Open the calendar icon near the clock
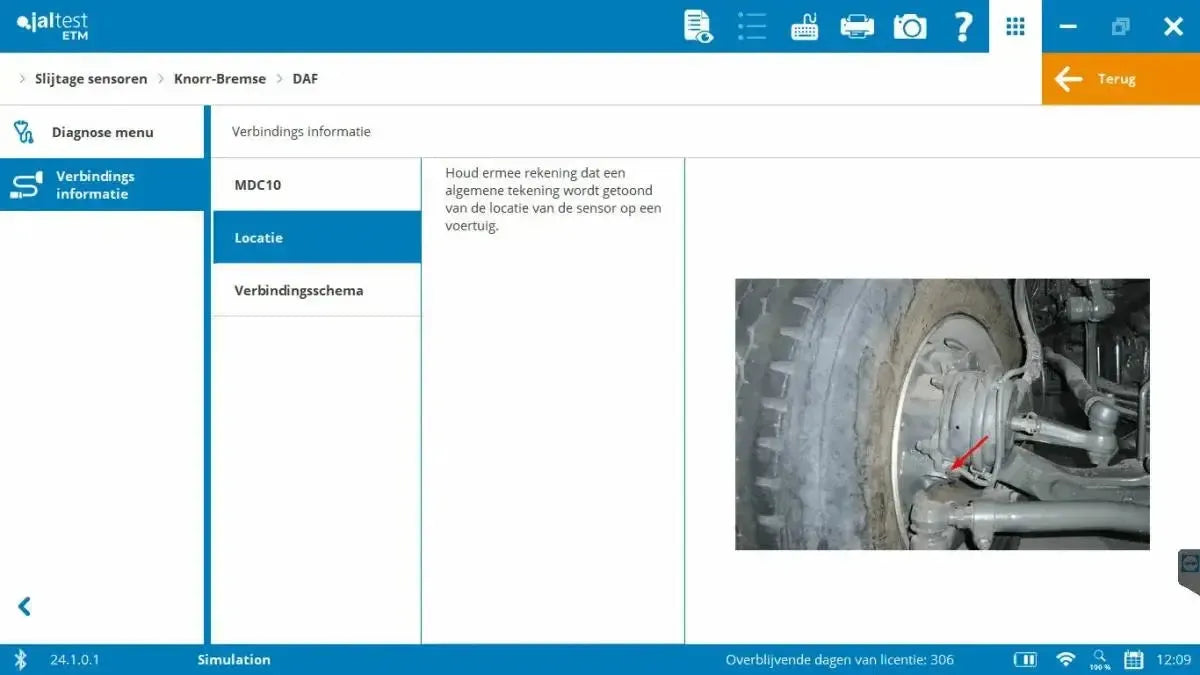Screen dimensions: 1200x675 click(x=1133, y=659)
